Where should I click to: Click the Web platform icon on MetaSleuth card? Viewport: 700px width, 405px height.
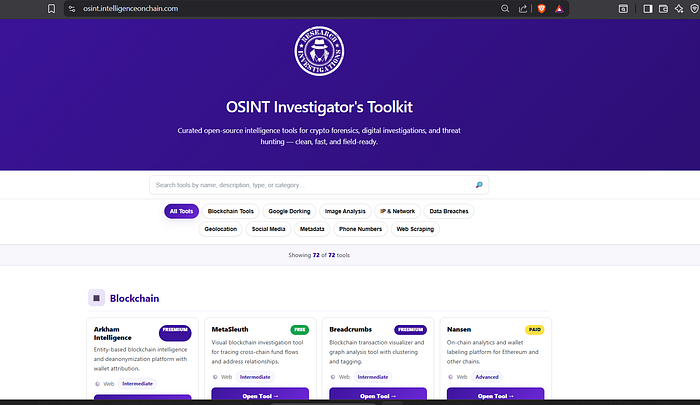point(215,377)
